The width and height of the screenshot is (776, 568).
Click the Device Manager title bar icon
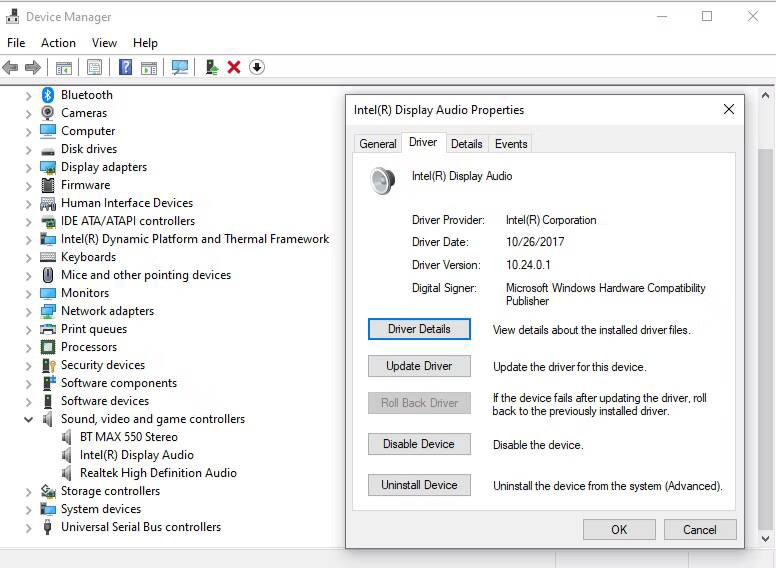[x=12, y=17]
